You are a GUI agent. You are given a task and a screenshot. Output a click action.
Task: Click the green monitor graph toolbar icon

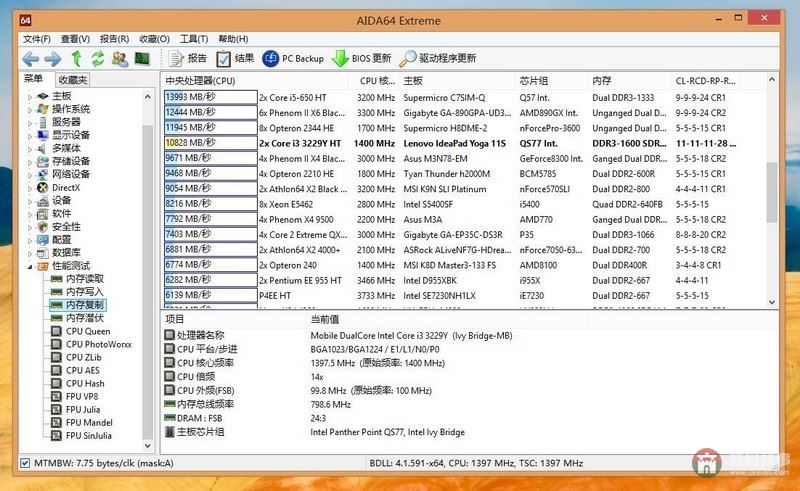click(142, 59)
